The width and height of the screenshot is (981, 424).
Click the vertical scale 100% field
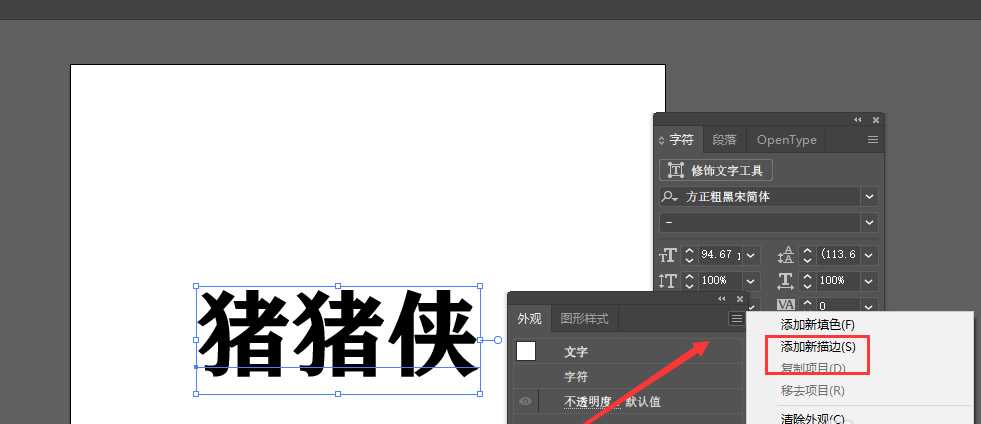coord(719,281)
